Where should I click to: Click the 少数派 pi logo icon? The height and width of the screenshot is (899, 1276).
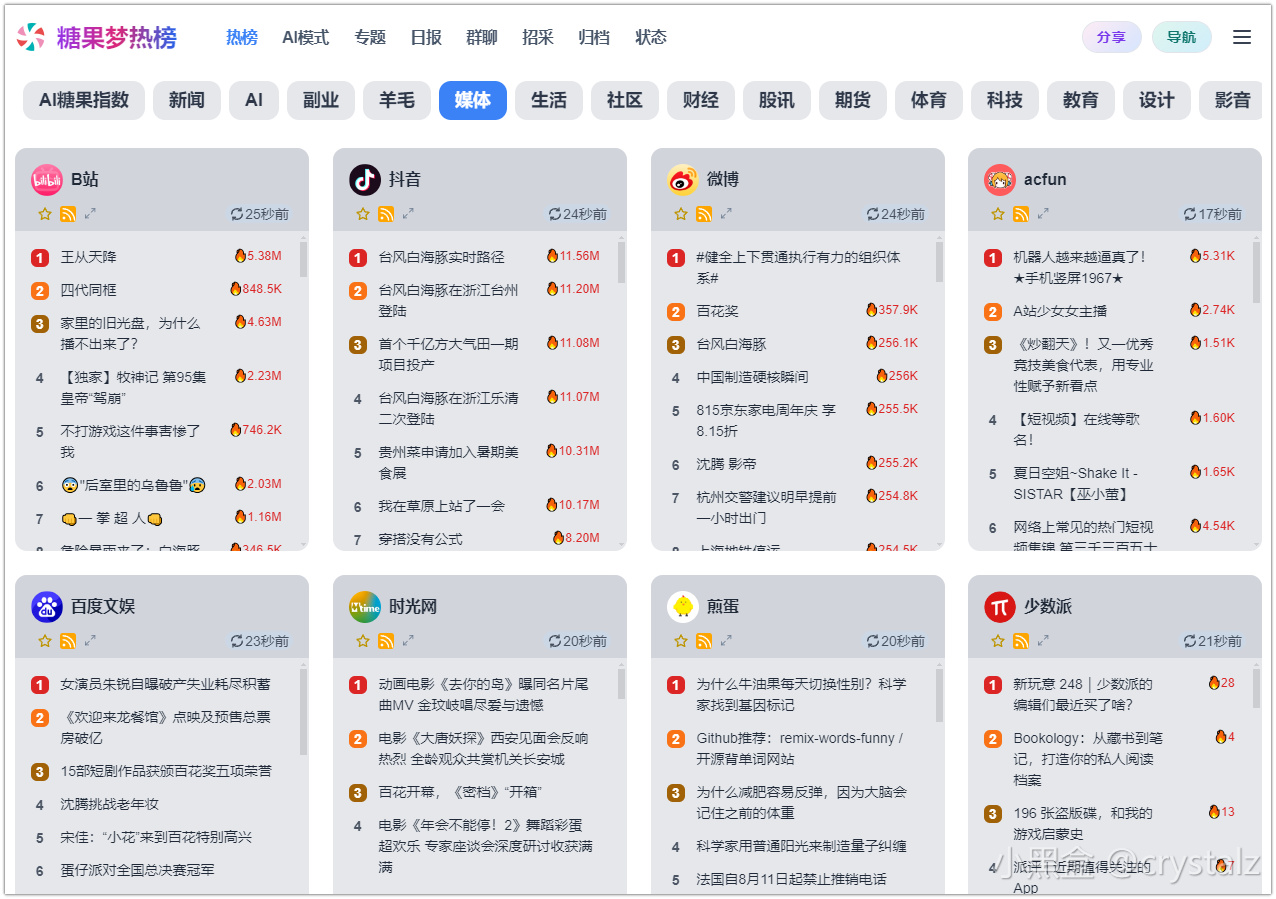1000,607
